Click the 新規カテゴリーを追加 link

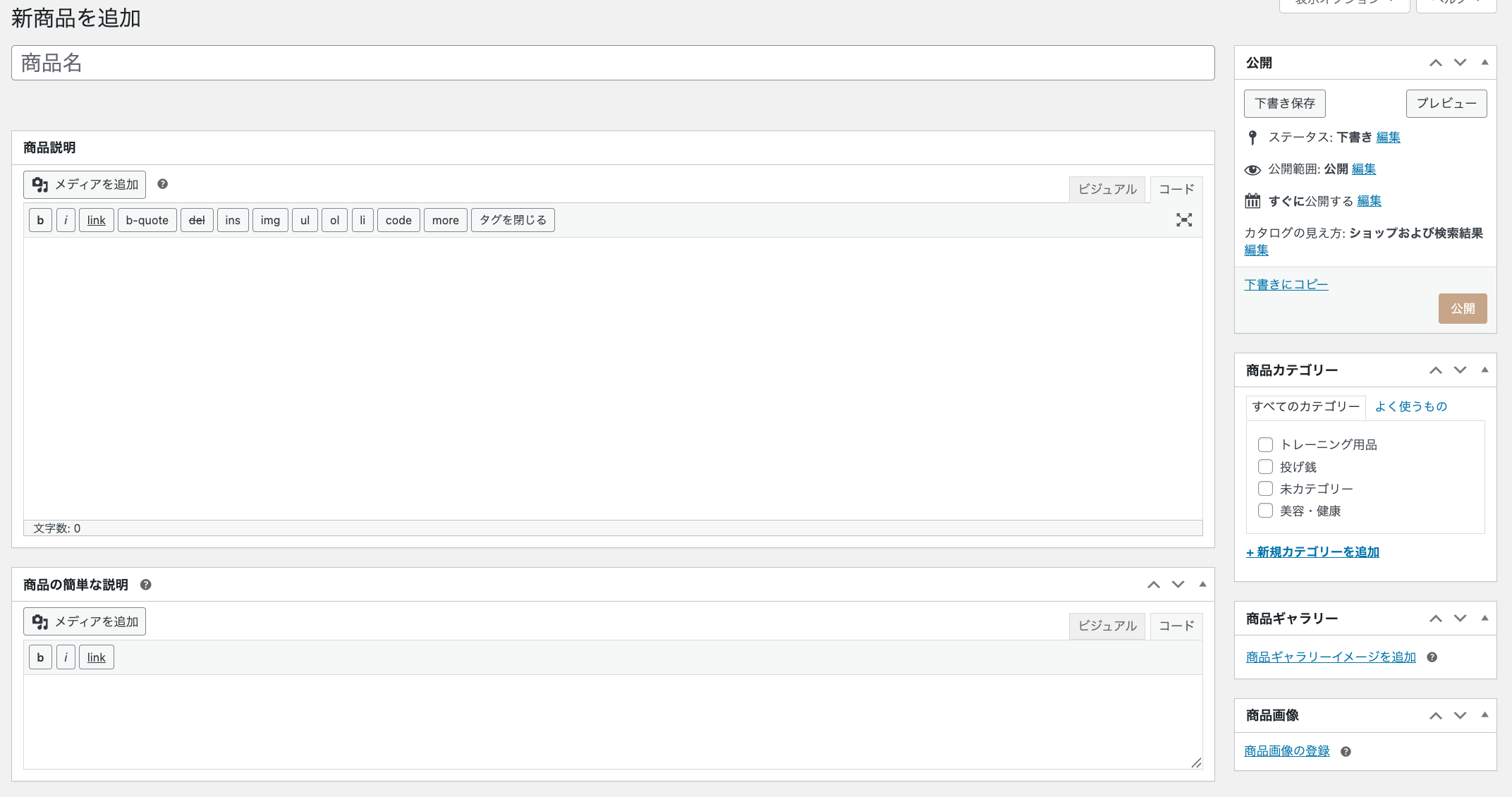coord(1312,552)
